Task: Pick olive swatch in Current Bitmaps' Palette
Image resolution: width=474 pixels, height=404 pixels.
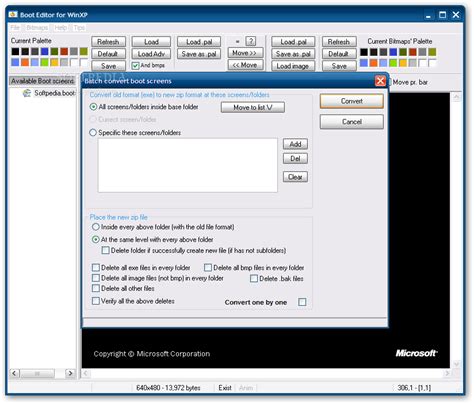Action: [432, 52]
